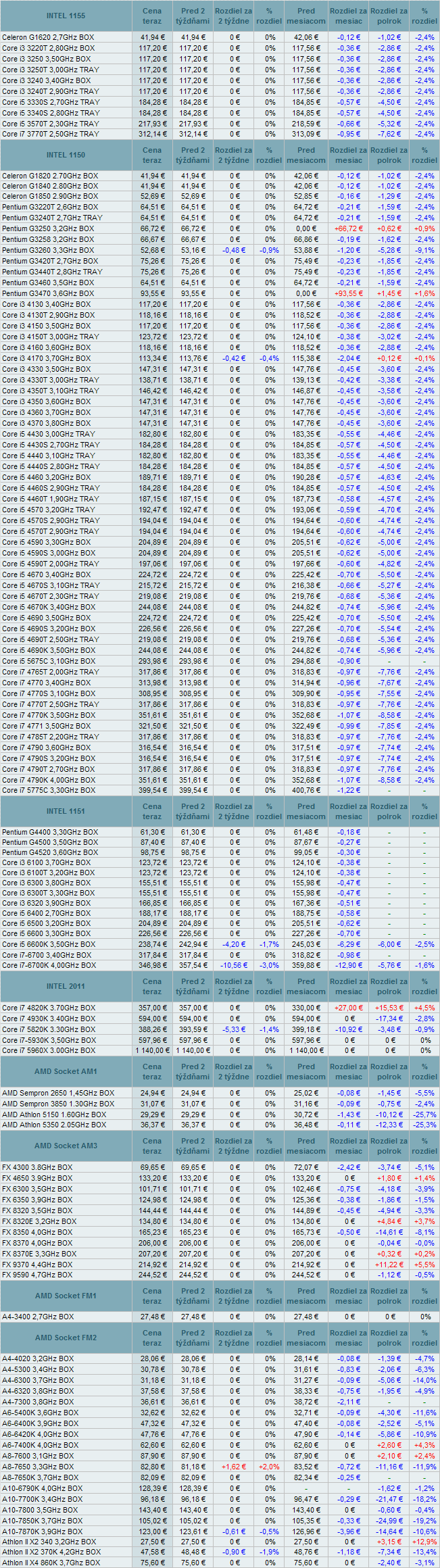Screen dimensions: 440x1568
Task: Click the Core i5 5675C 3,10GHz BOX name
Action: click(x=49, y=661)
